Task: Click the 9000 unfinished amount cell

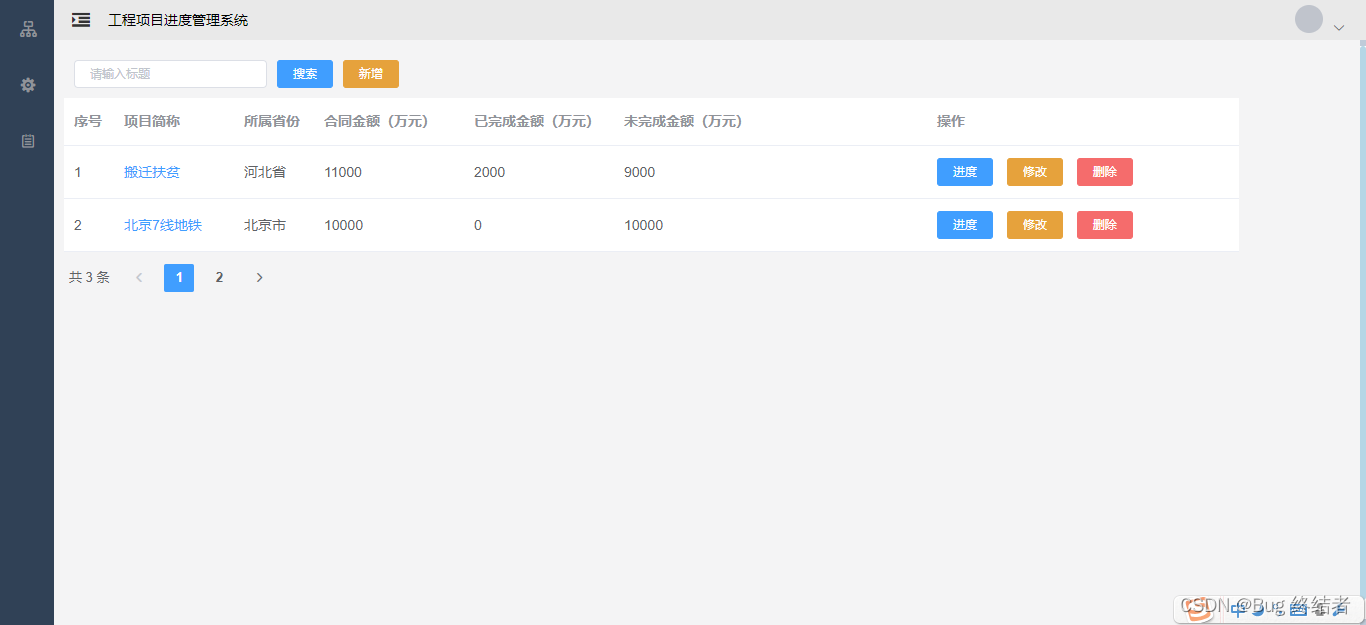Action: pyautogui.click(x=640, y=172)
